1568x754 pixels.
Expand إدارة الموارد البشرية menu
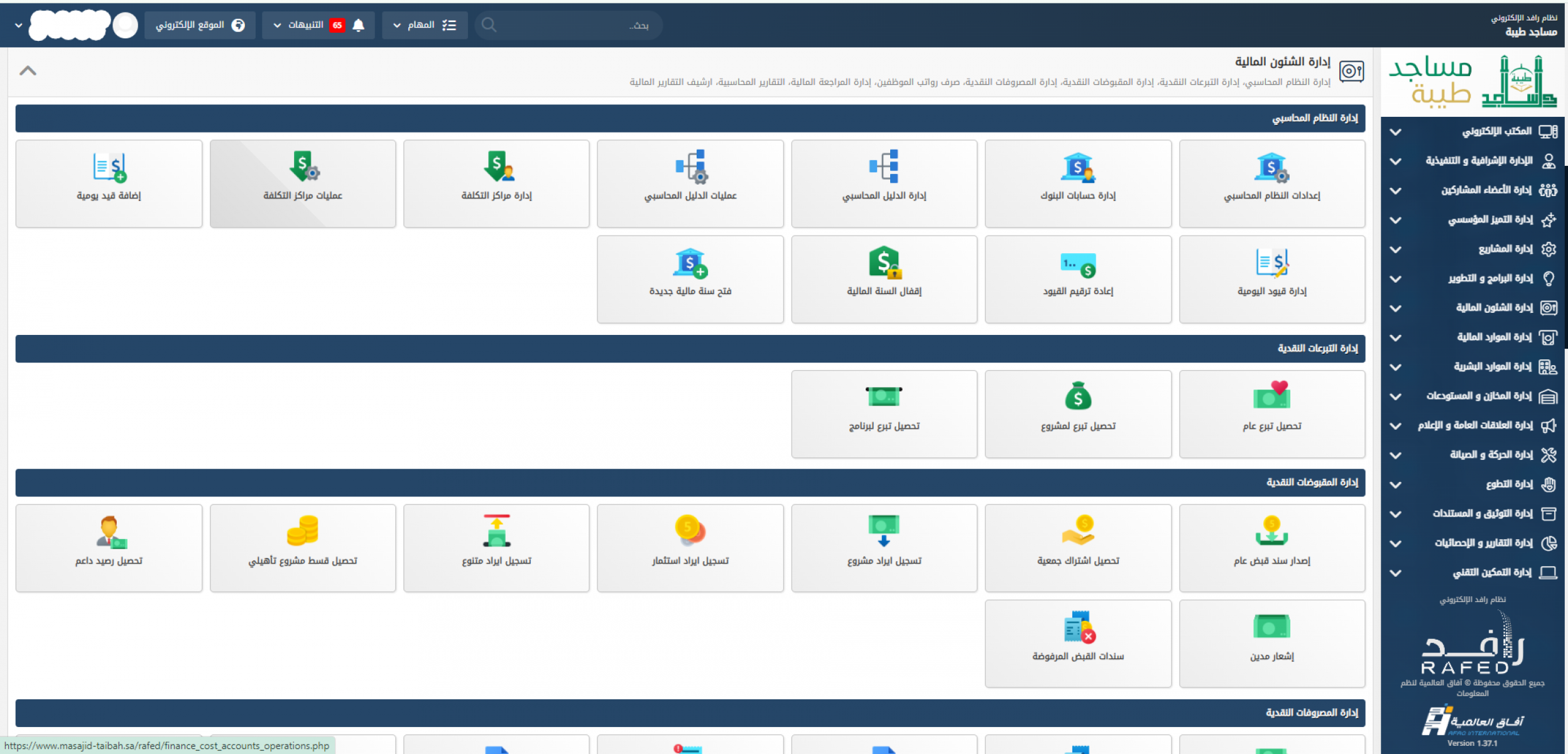pyautogui.click(x=1473, y=367)
